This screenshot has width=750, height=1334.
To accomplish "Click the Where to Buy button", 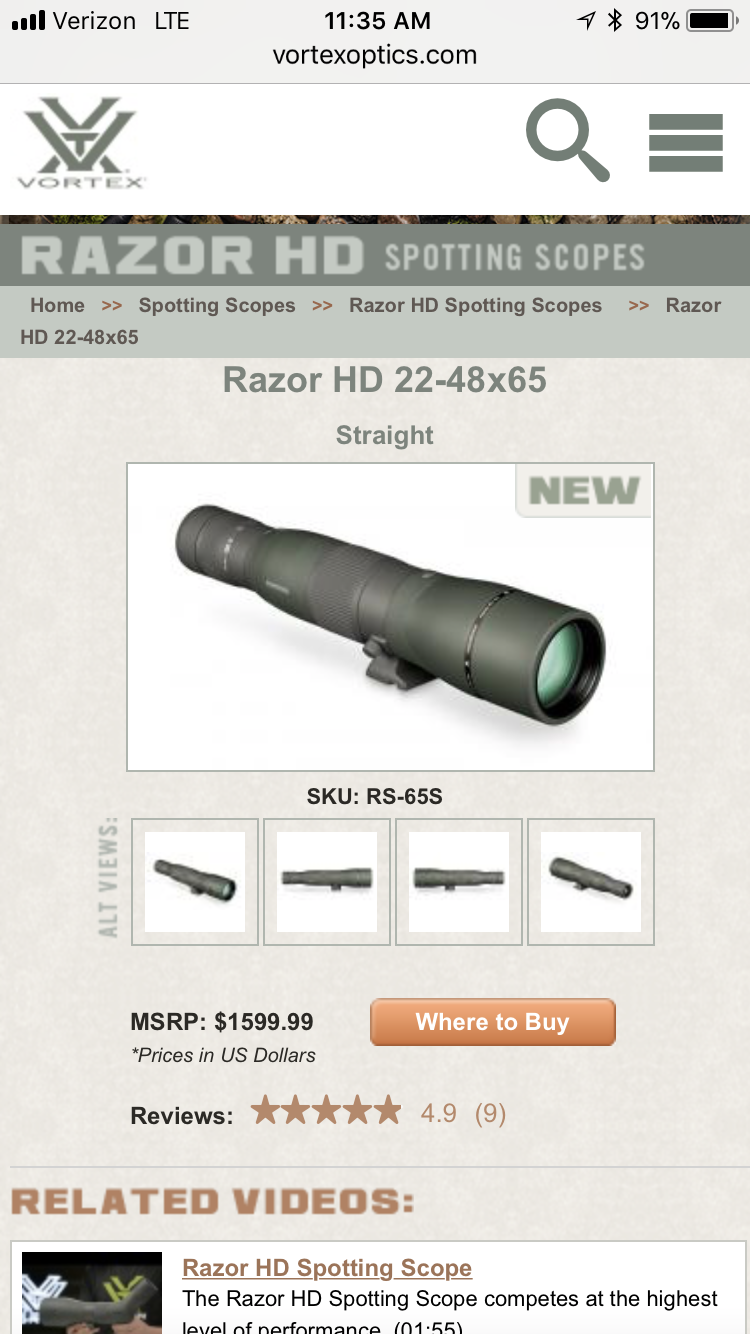I will (x=493, y=1022).
